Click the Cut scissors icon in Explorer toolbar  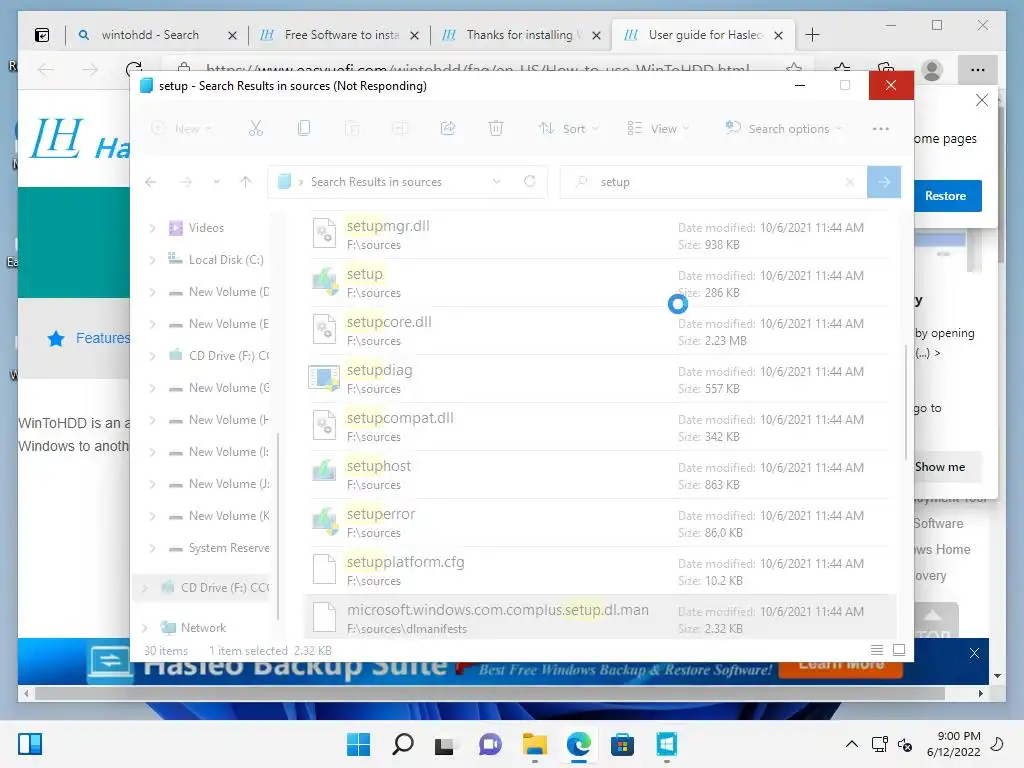point(255,129)
